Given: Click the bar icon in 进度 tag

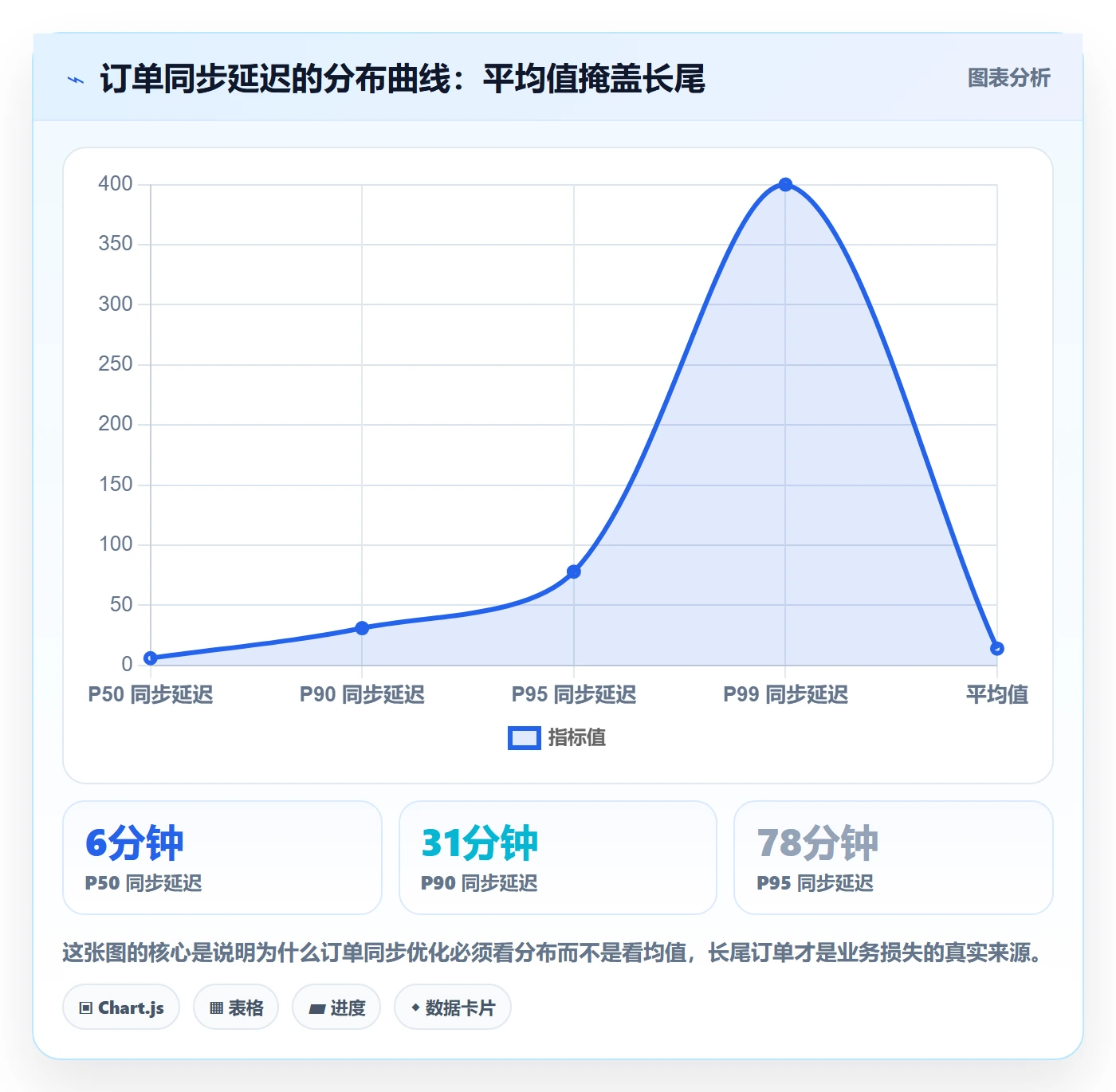Looking at the screenshot, I should (316, 1009).
